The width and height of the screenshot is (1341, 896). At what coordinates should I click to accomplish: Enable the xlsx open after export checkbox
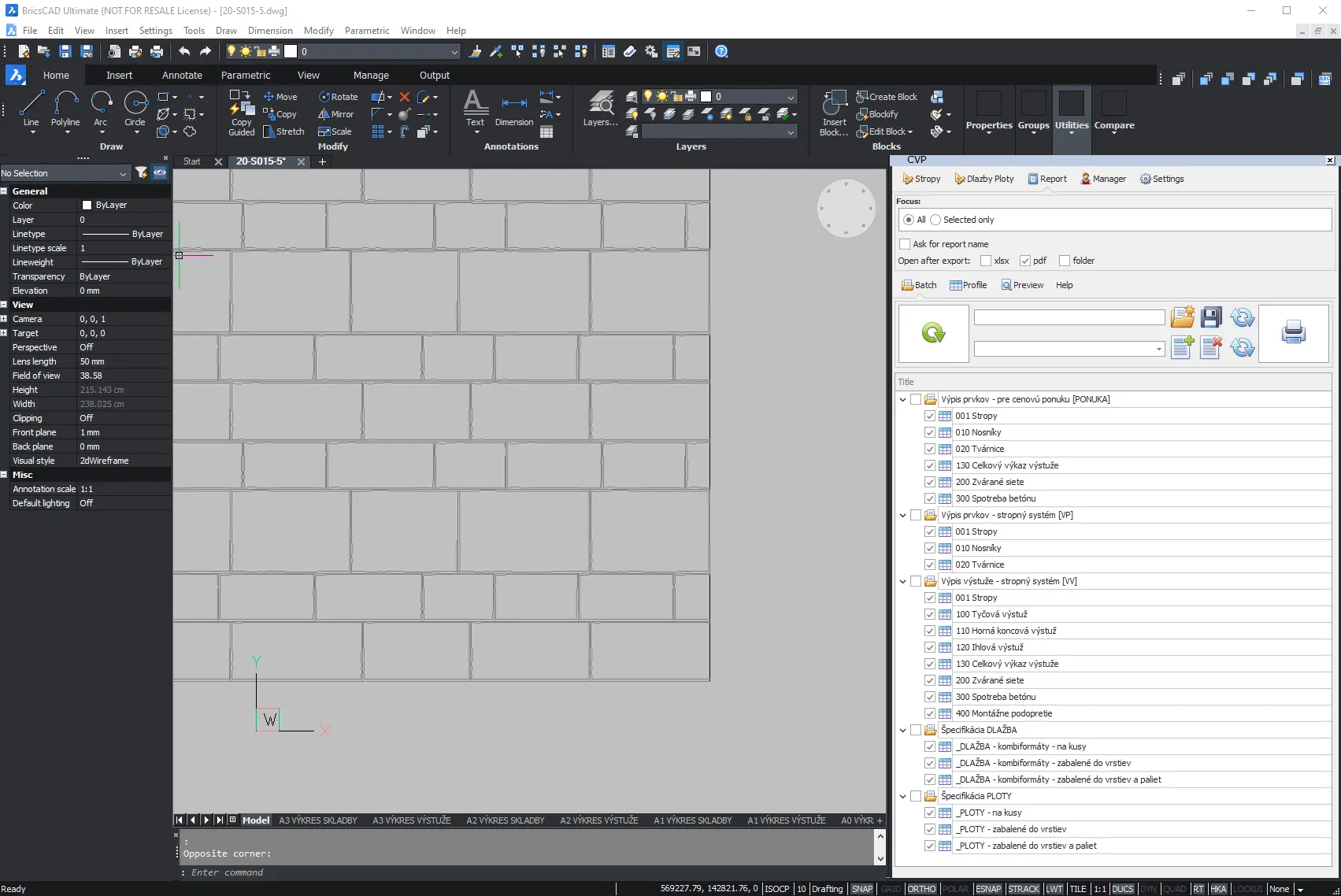click(986, 261)
